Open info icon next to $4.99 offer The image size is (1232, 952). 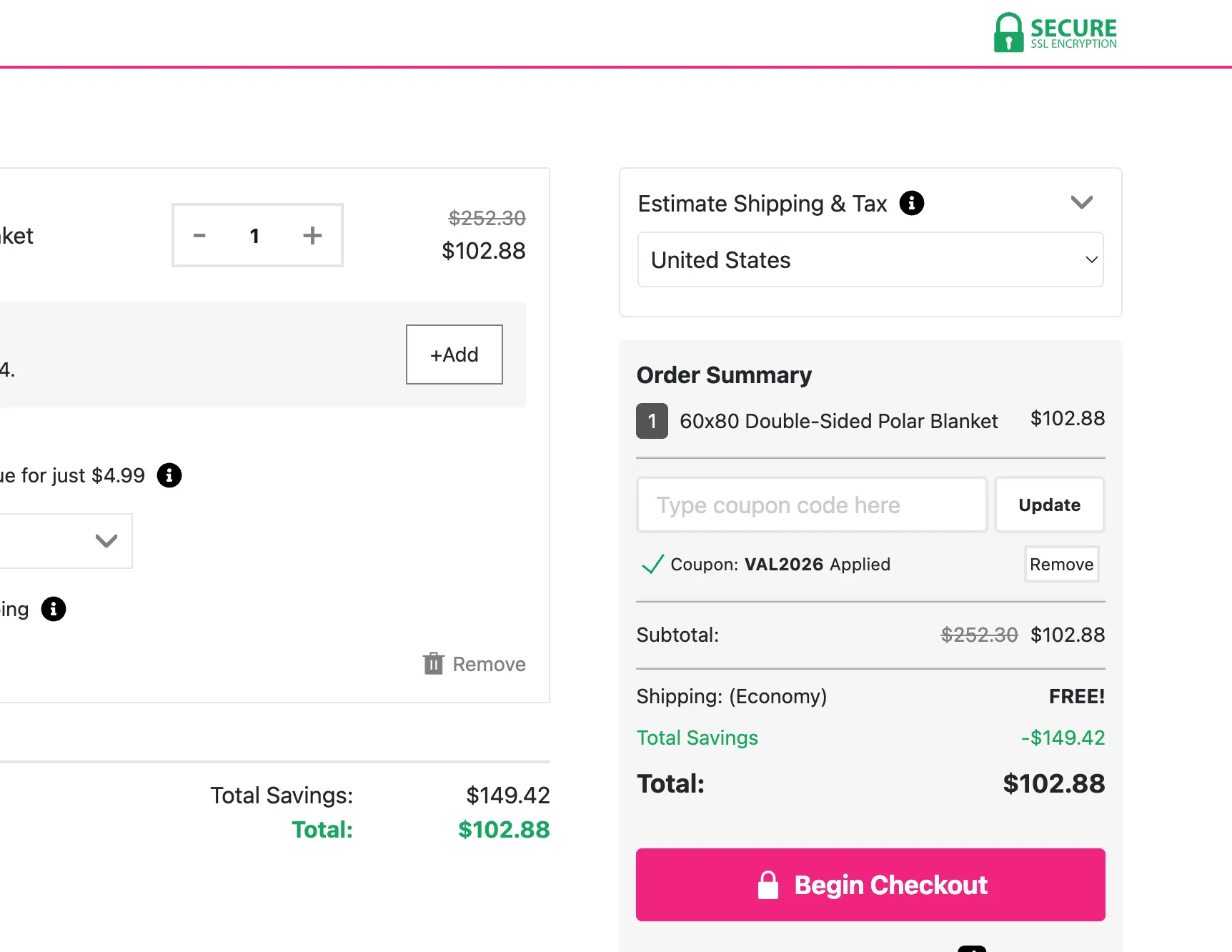pyautogui.click(x=169, y=475)
